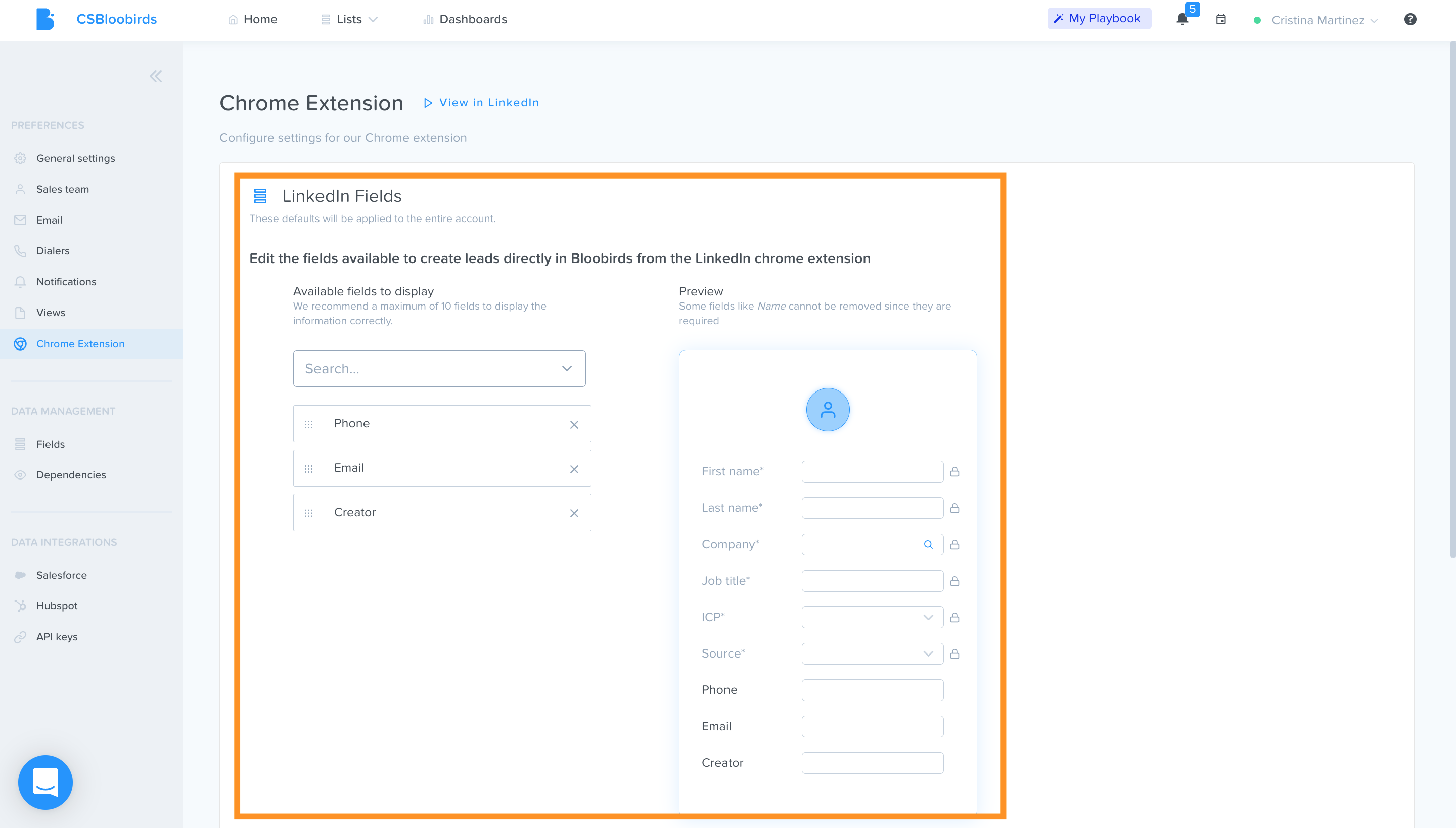Click the lock icon beside Source
This screenshot has width=1456, height=828.
955,653
